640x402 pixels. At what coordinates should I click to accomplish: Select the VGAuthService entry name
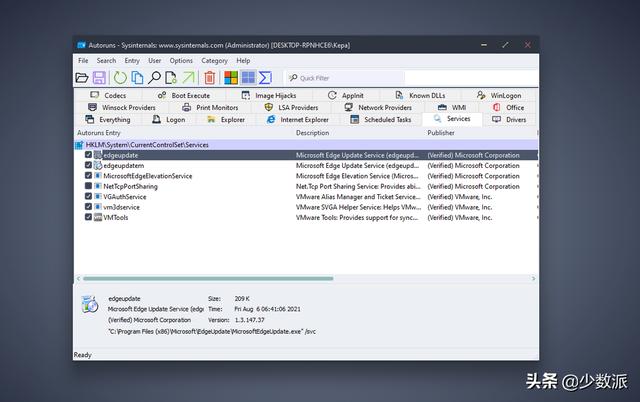pos(124,197)
